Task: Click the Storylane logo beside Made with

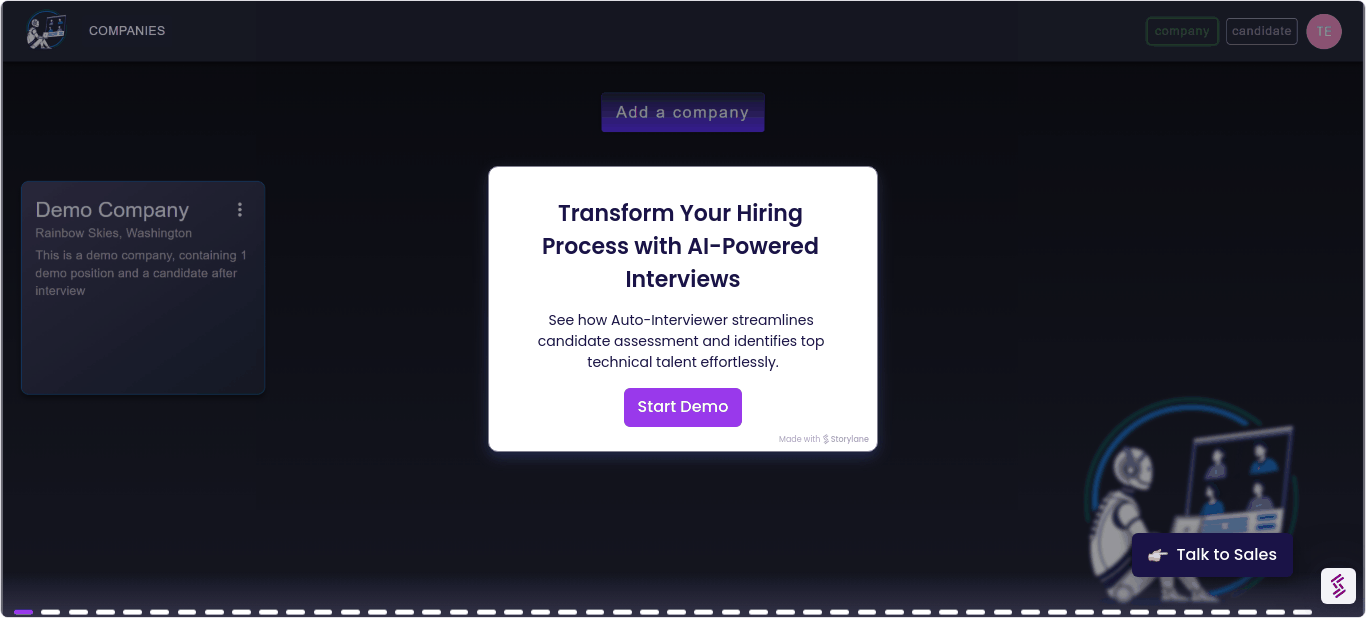Action: [x=824, y=438]
